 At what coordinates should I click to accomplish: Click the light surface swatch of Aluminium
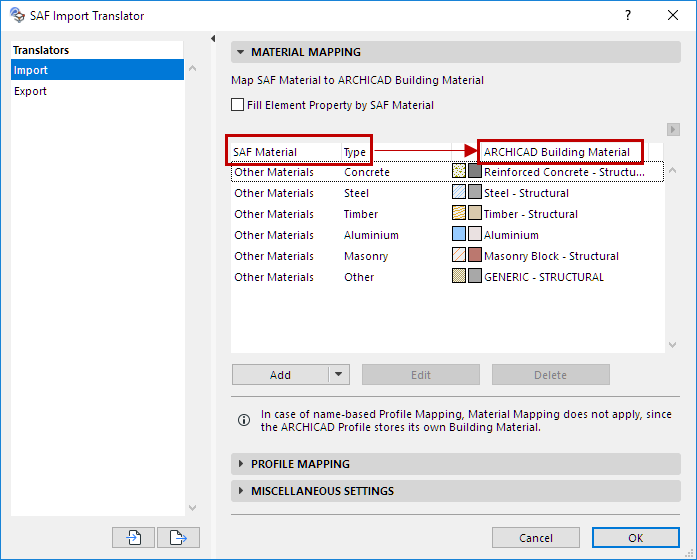475,233
